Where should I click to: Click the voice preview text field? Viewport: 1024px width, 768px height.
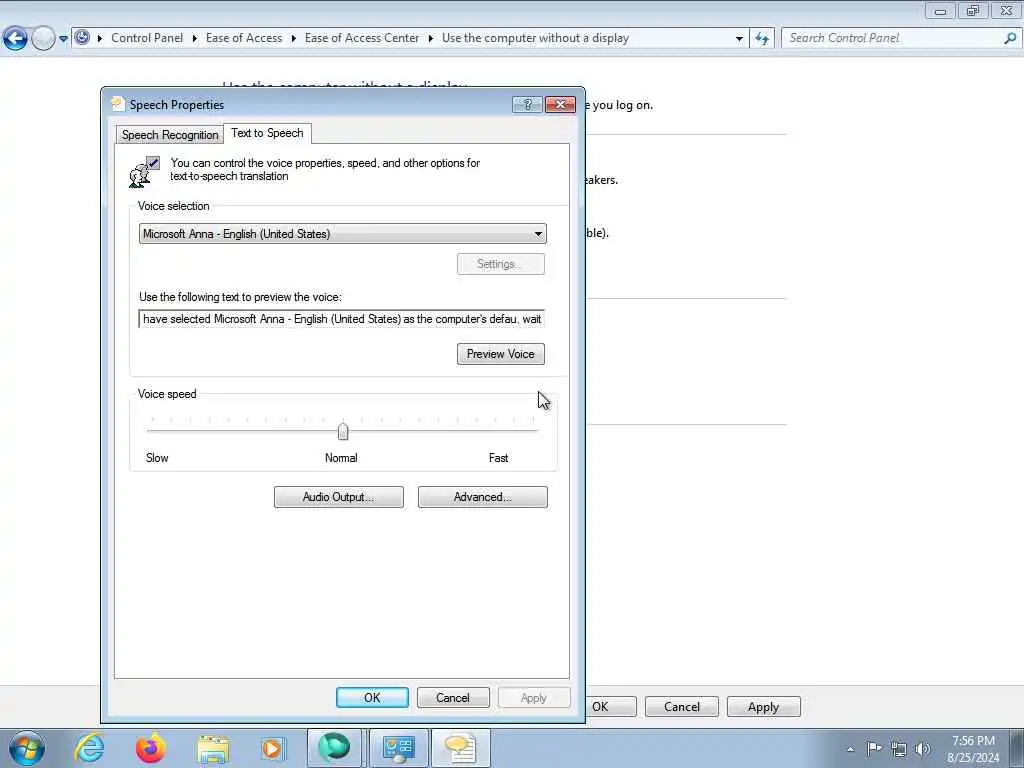pyautogui.click(x=342, y=319)
